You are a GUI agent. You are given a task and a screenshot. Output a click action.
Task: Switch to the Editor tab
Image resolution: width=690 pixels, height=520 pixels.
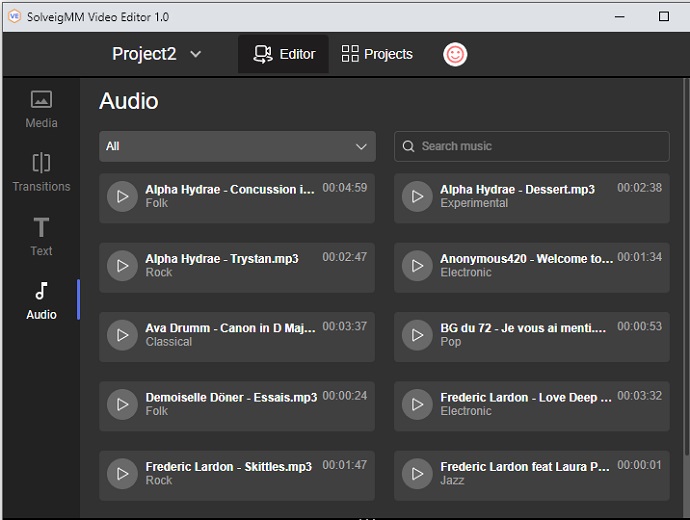click(284, 54)
